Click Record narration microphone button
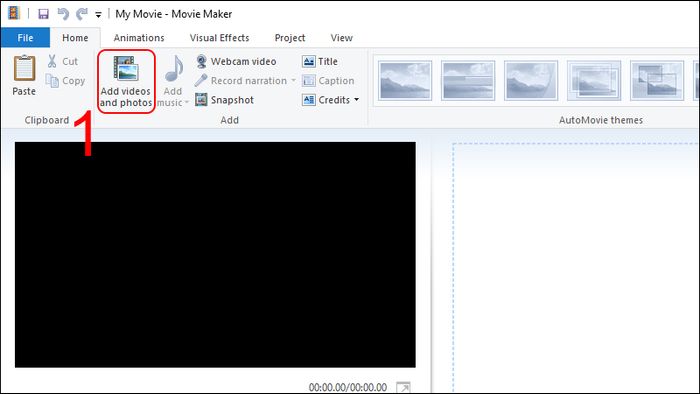This screenshot has width=700, height=394. point(241,81)
